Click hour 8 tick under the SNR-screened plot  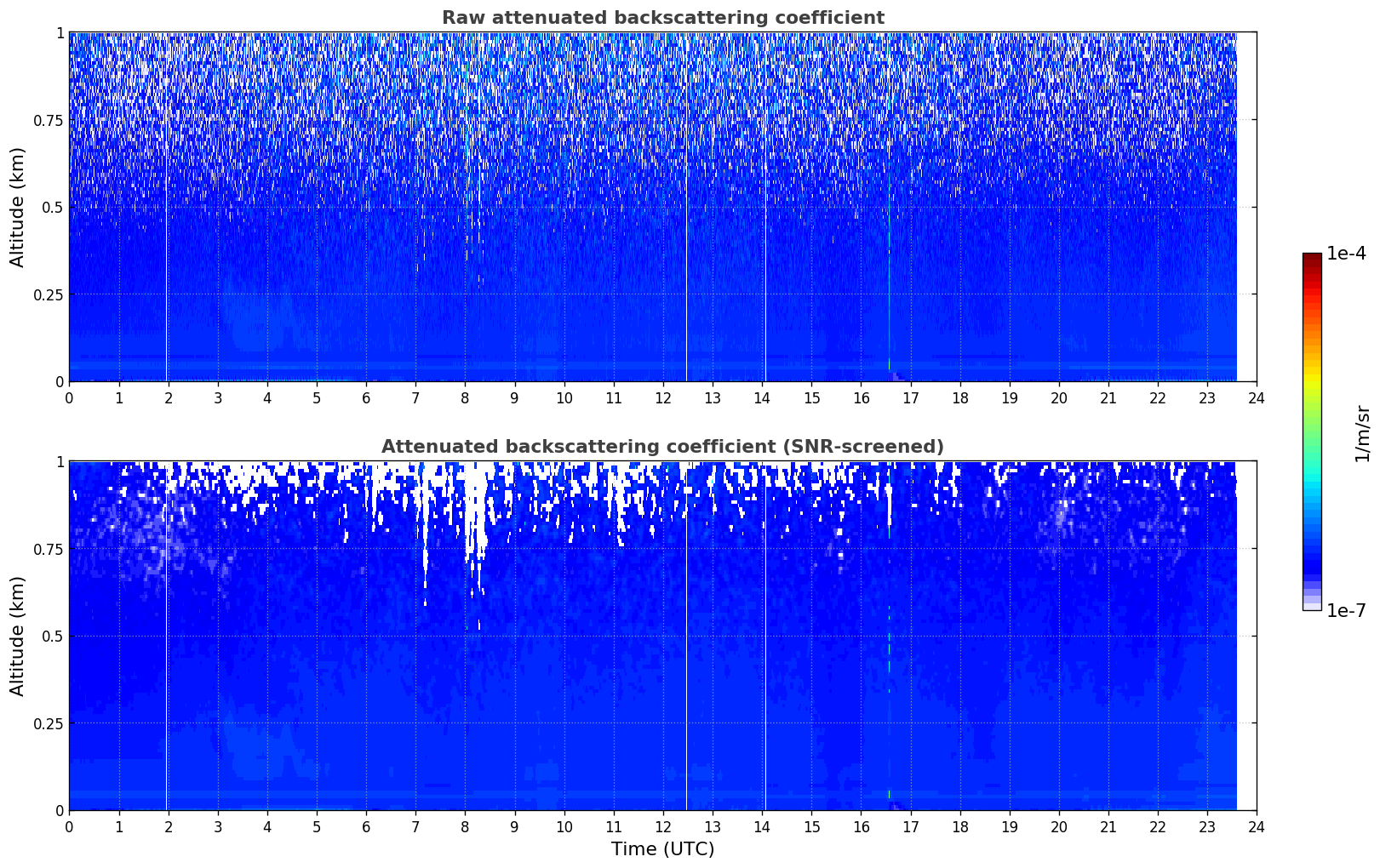pos(465,826)
